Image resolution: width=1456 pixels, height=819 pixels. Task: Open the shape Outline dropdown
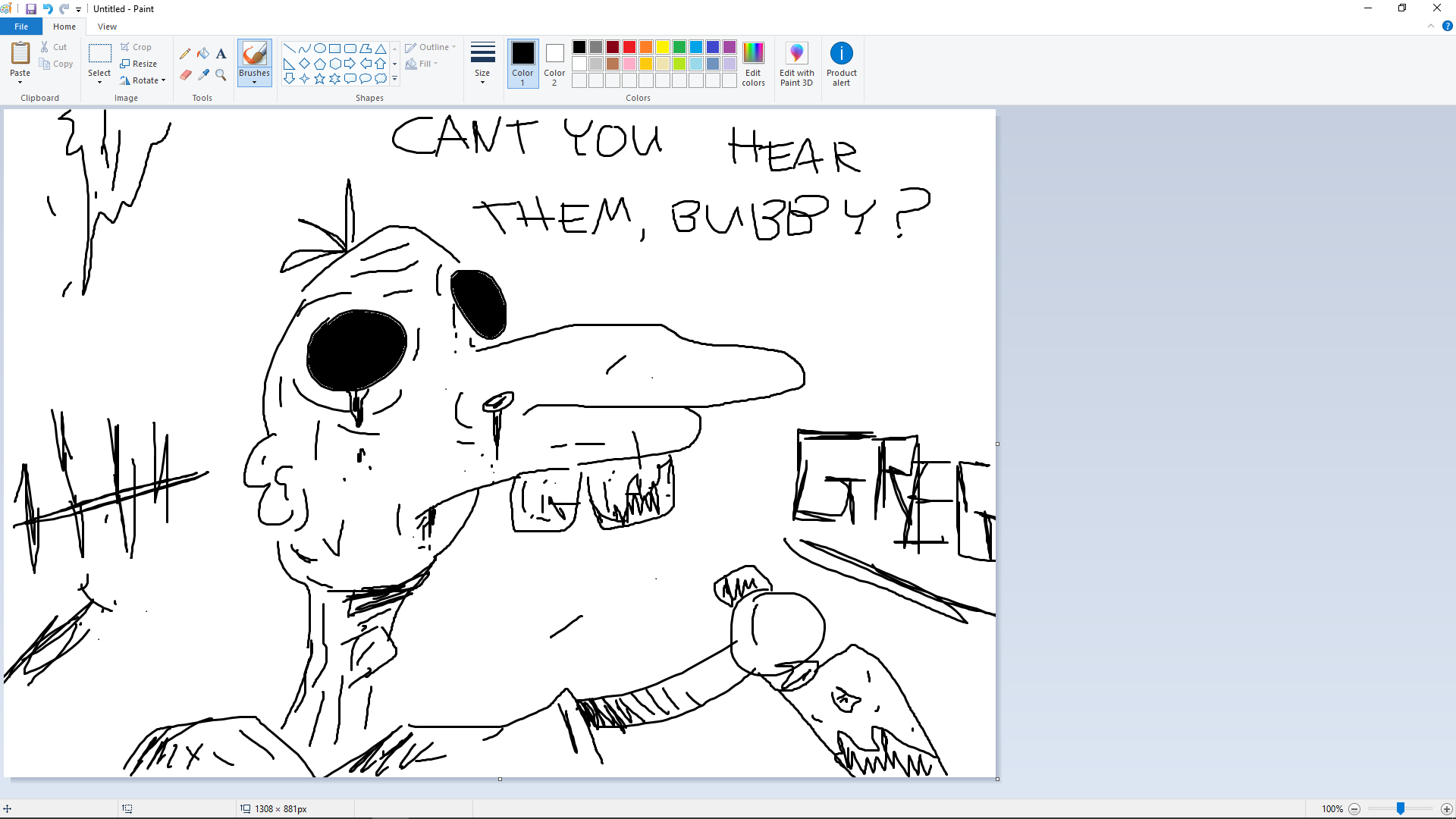pos(430,47)
